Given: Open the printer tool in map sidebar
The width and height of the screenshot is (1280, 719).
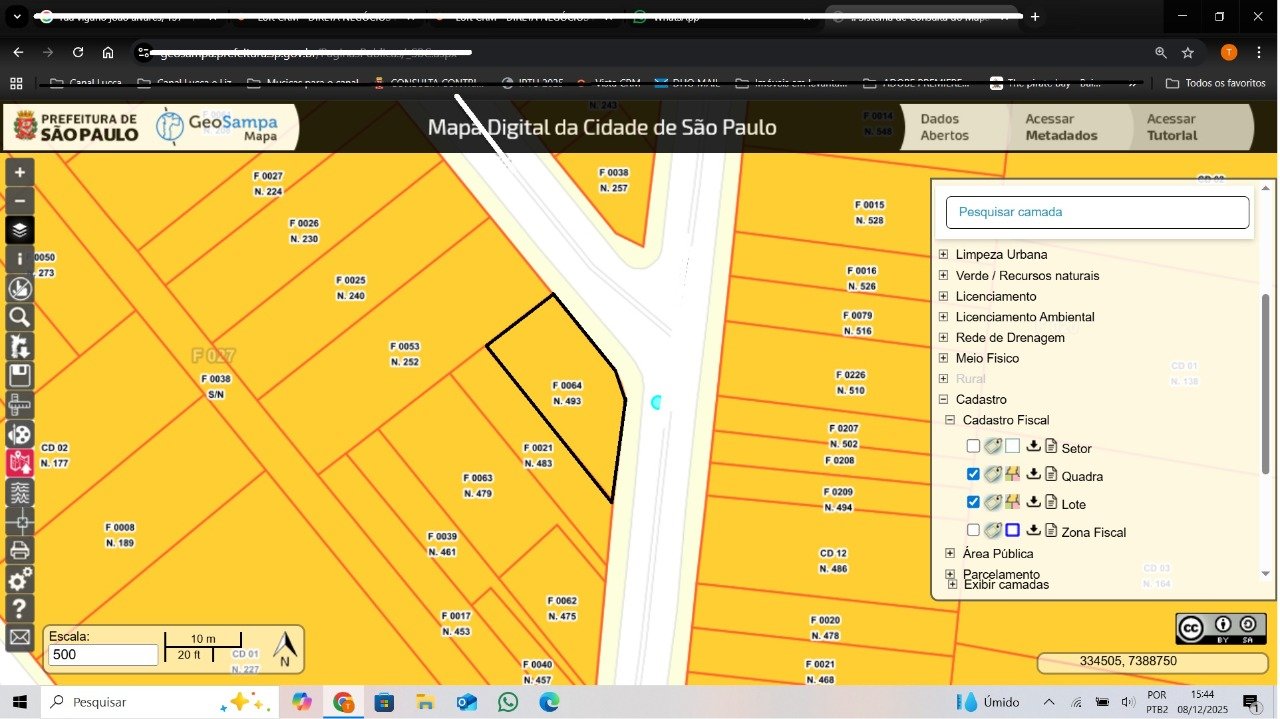Looking at the screenshot, I should 20,550.
